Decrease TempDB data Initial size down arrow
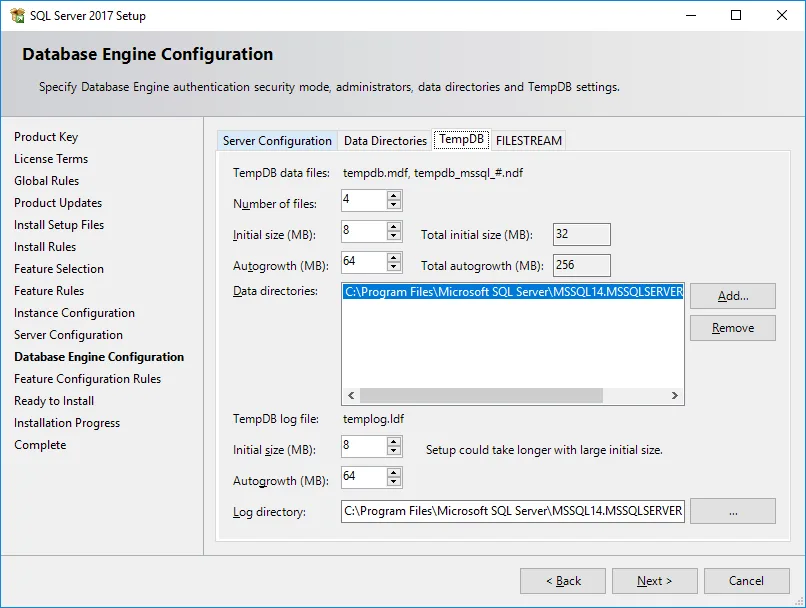Image resolution: width=806 pixels, height=608 pixels. 394,235
